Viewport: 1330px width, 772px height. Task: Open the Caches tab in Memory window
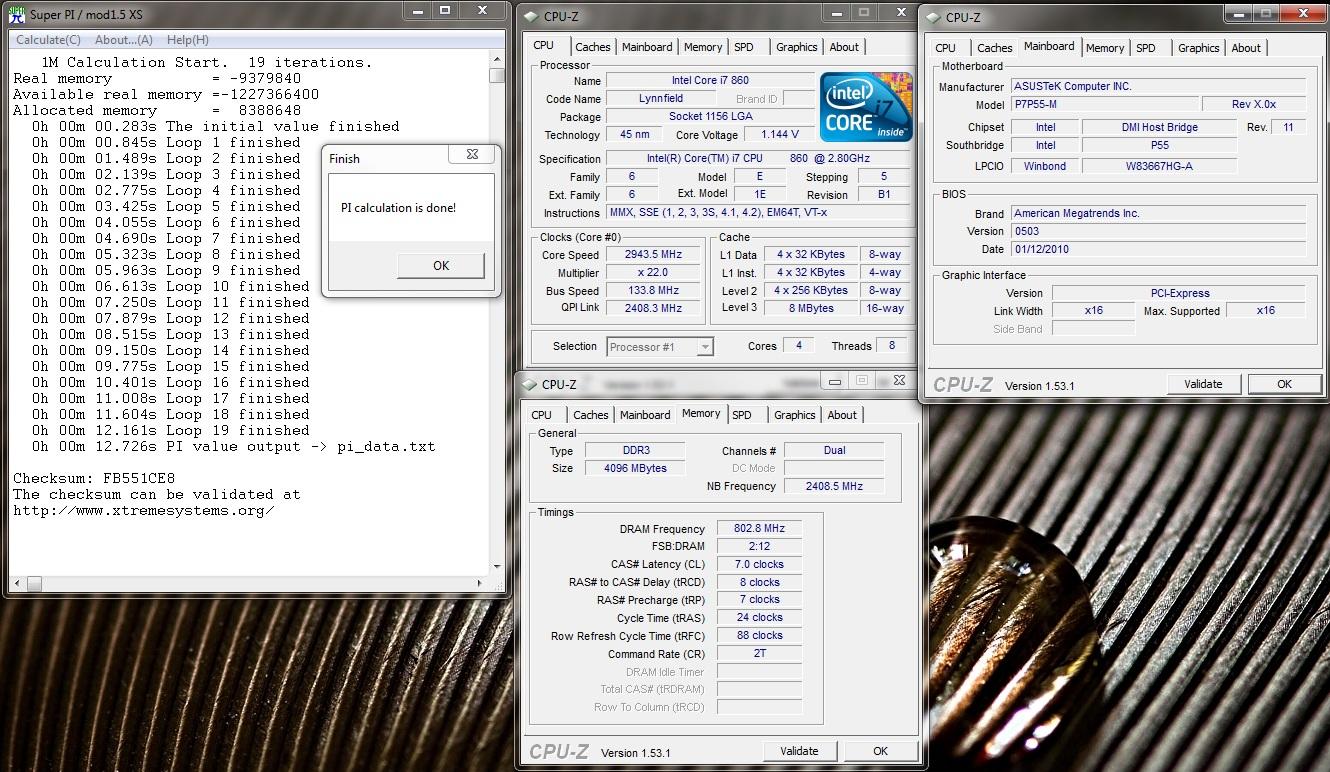(x=591, y=415)
